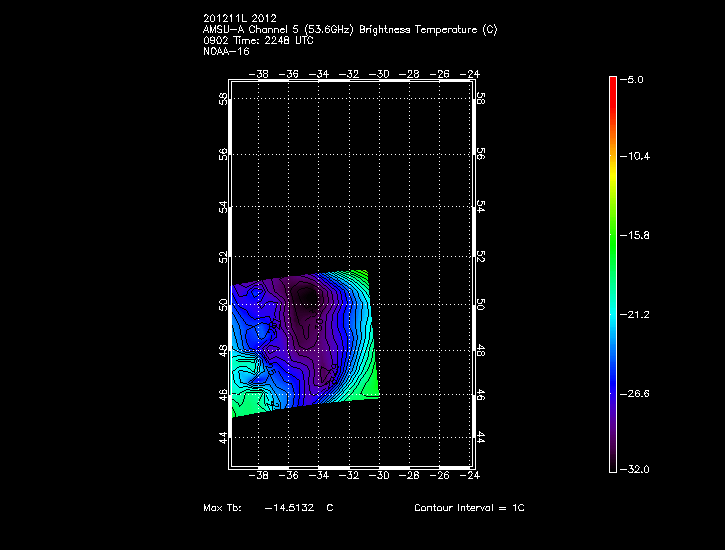This screenshot has height=550, width=725.
Task: Select the AMSU-A Channel 5 Brightness Temperature heading
Action: point(349,29)
